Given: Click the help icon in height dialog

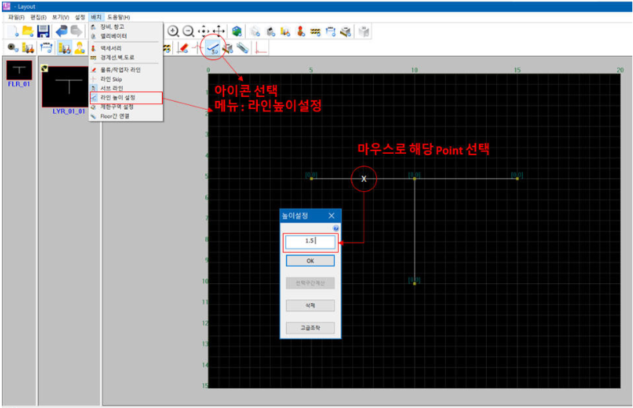Looking at the screenshot, I should pos(335,228).
